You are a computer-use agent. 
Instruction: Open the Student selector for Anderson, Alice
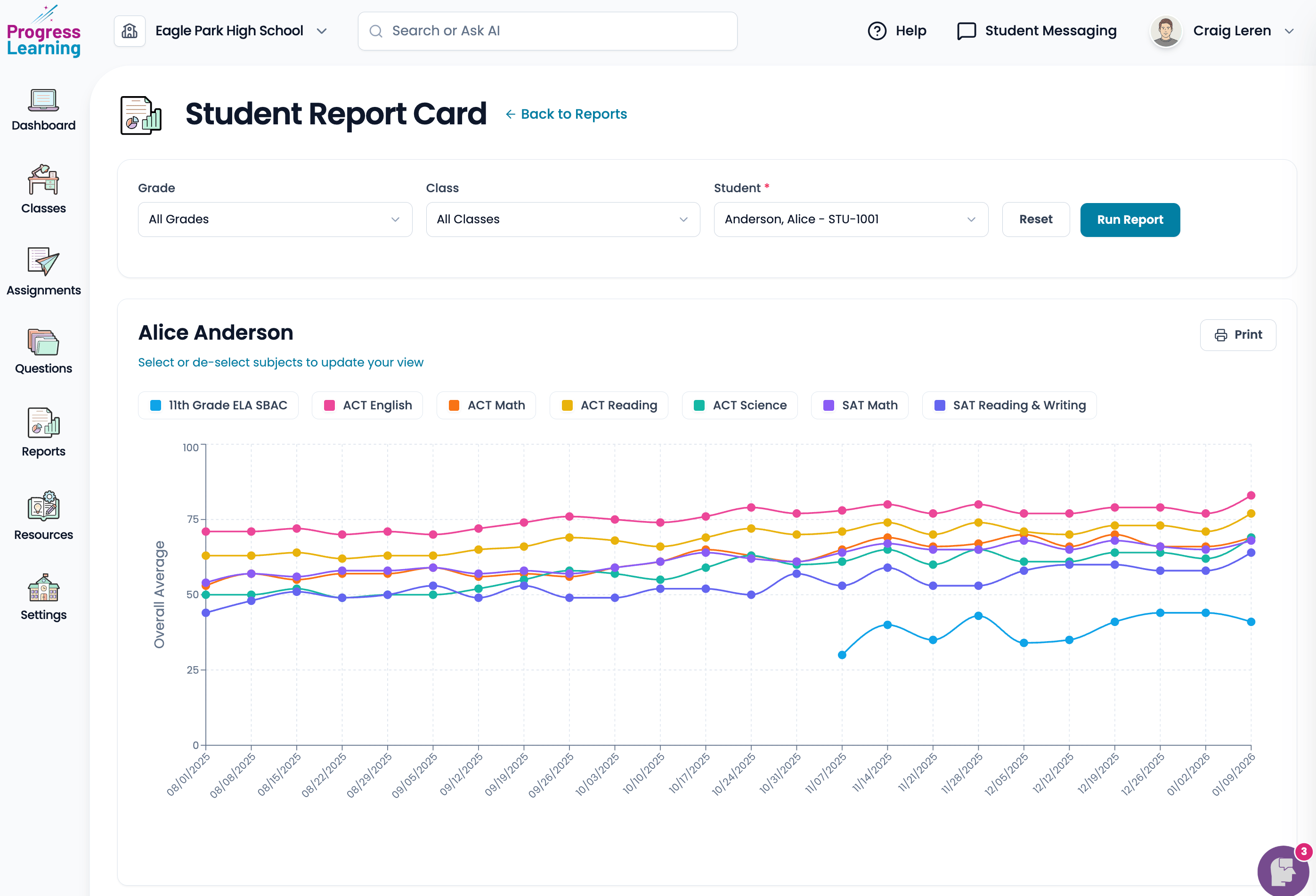pyautogui.click(x=851, y=220)
